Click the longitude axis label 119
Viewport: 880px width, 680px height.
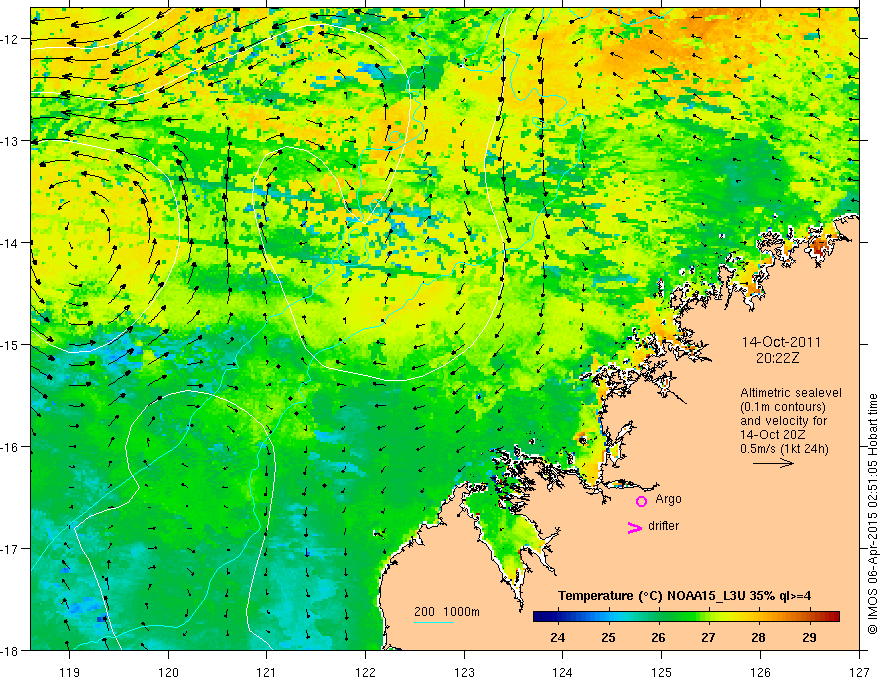point(69,672)
